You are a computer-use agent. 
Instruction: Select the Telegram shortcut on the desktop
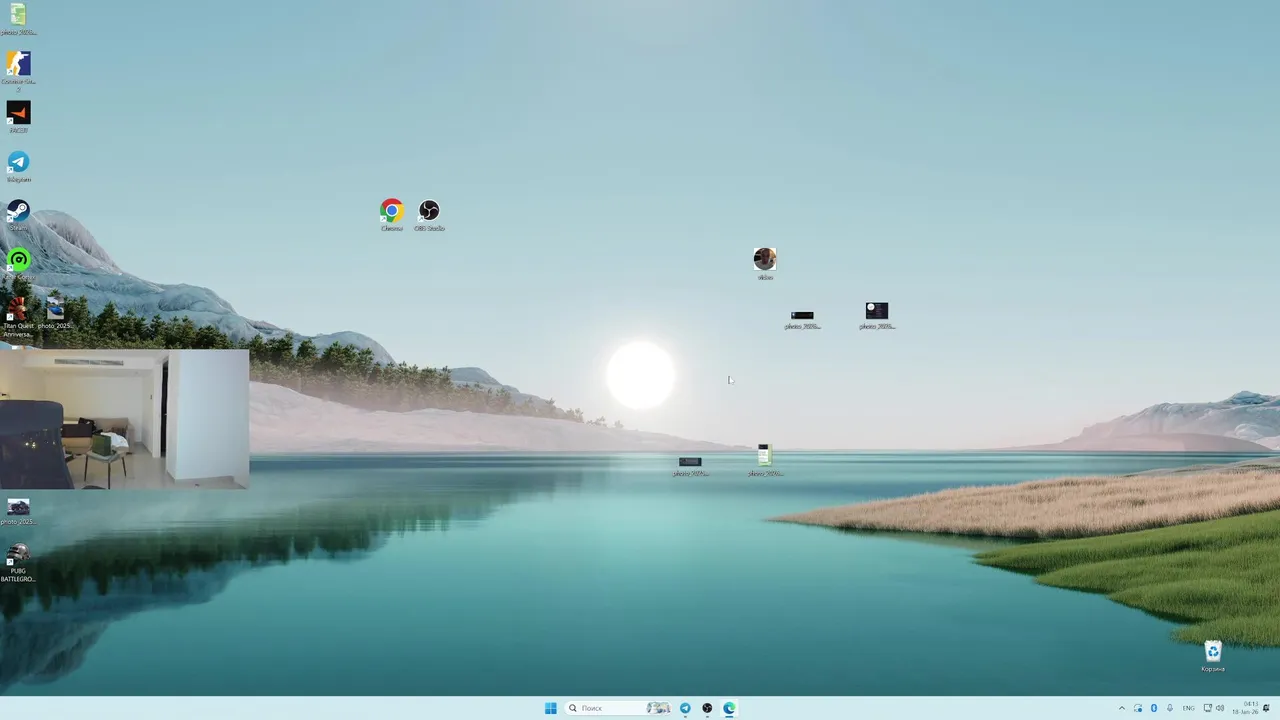tap(18, 166)
